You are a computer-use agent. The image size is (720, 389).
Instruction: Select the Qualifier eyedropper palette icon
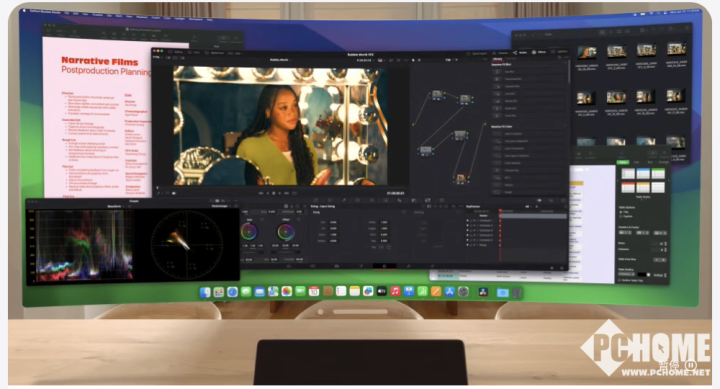tap(343, 200)
